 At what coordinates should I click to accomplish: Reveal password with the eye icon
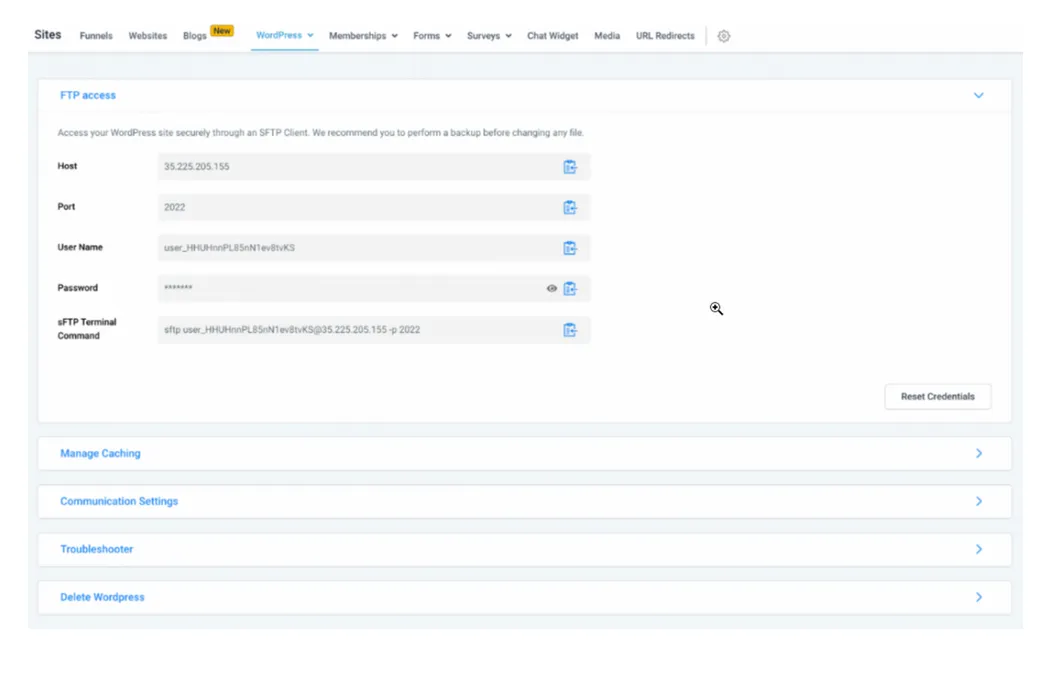coord(551,288)
